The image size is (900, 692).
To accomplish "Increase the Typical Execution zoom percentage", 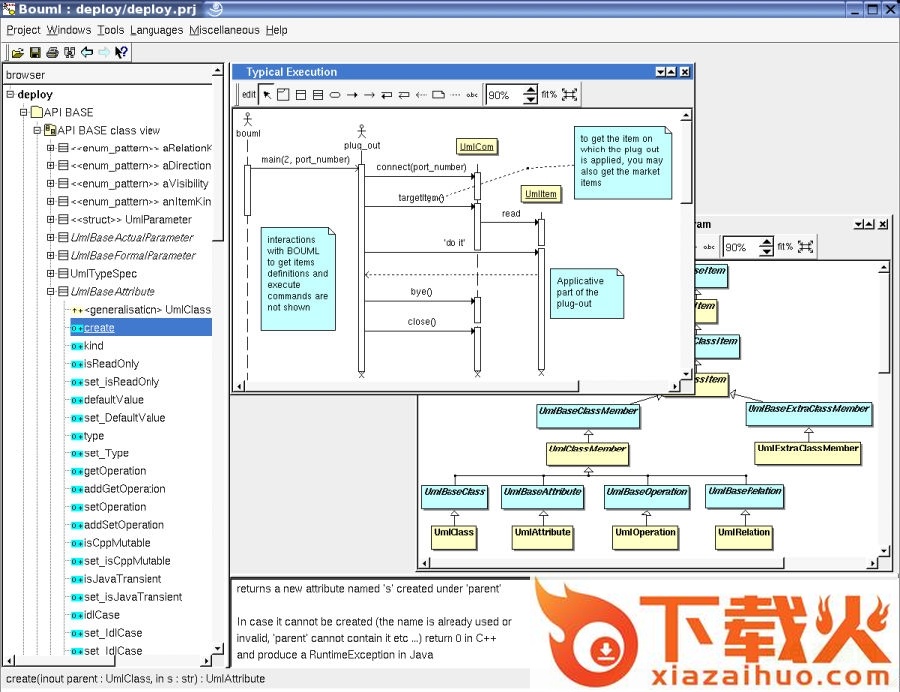I will 531,91.
